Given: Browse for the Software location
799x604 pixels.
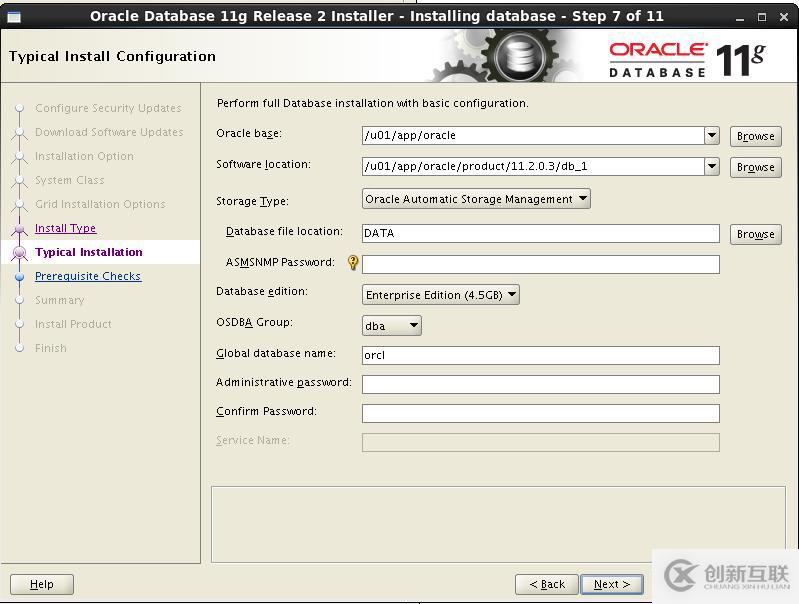Looking at the screenshot, I should pyautogui.click(x=755, y=167).
